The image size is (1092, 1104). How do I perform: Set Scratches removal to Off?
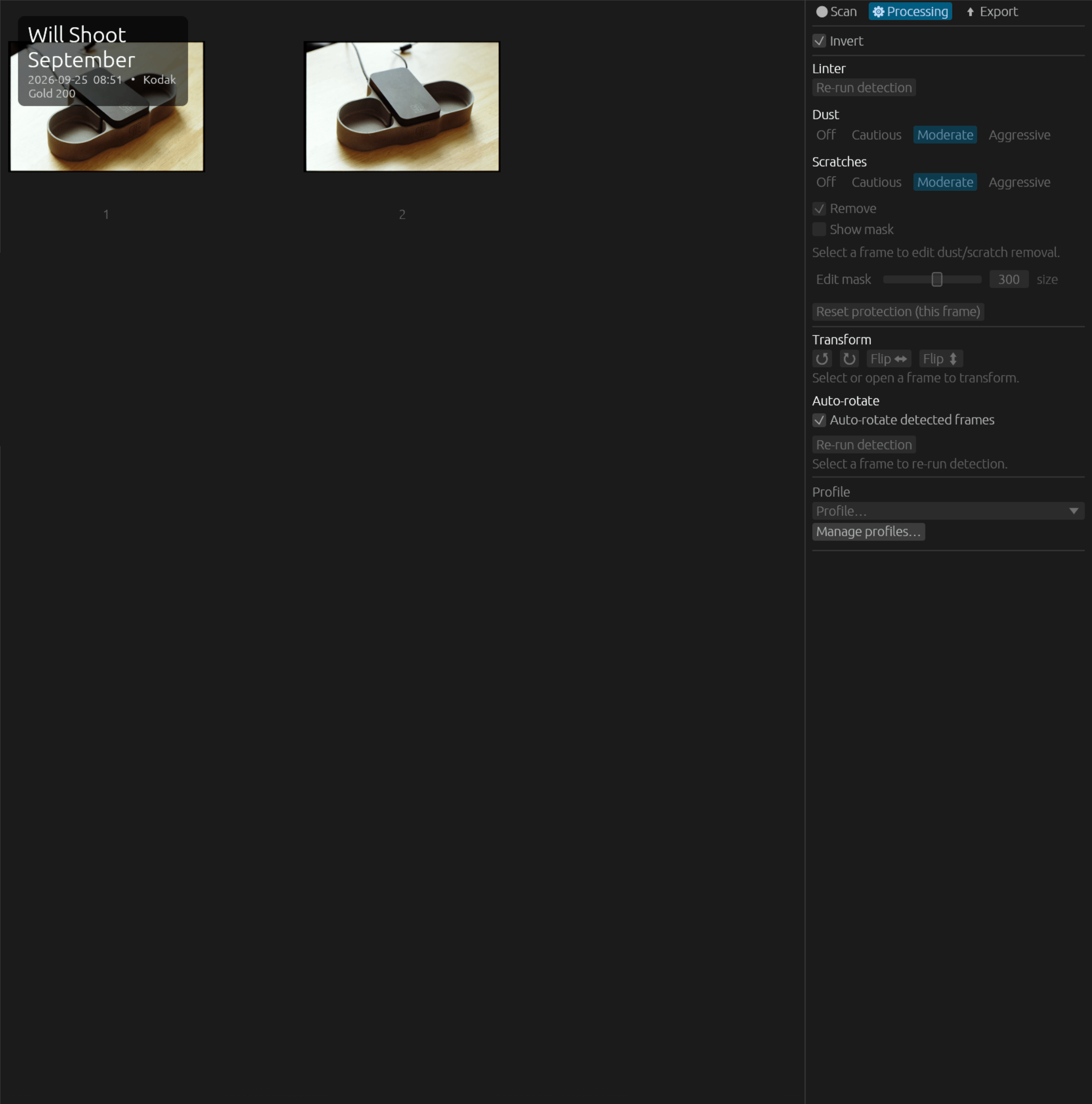pyautogui.click(x=826, y=182)
